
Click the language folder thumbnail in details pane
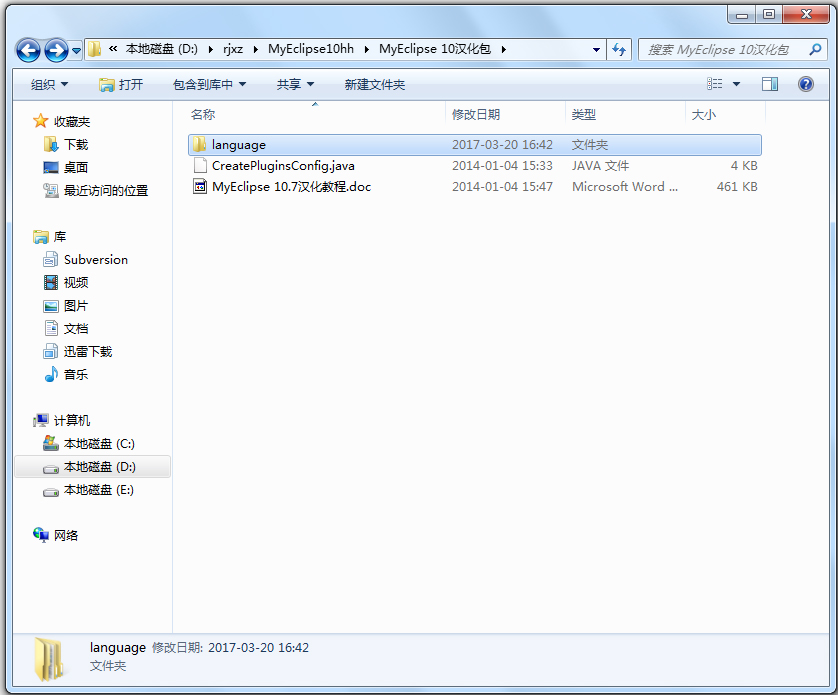(48, 659)
